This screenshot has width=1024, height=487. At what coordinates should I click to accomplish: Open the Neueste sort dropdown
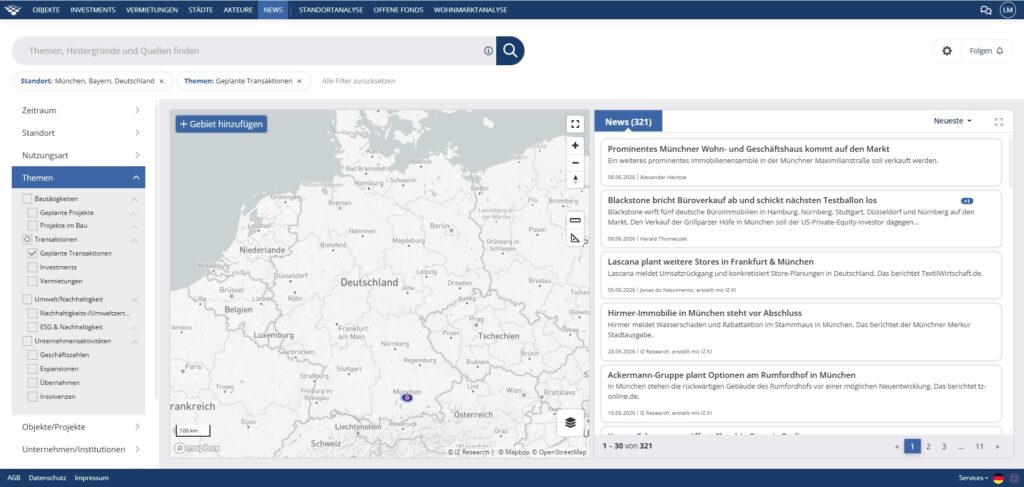coord(952,121)
